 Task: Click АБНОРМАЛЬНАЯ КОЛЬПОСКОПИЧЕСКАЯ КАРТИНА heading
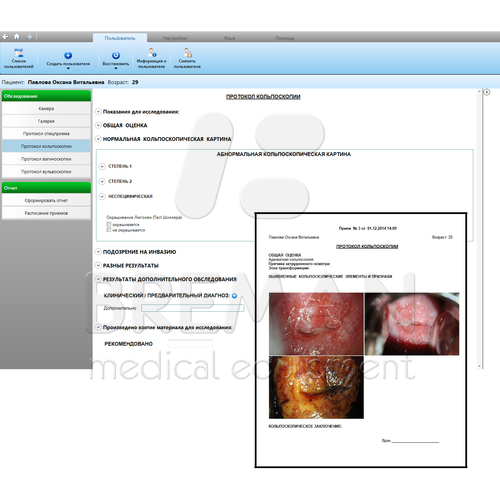(284, 154)
